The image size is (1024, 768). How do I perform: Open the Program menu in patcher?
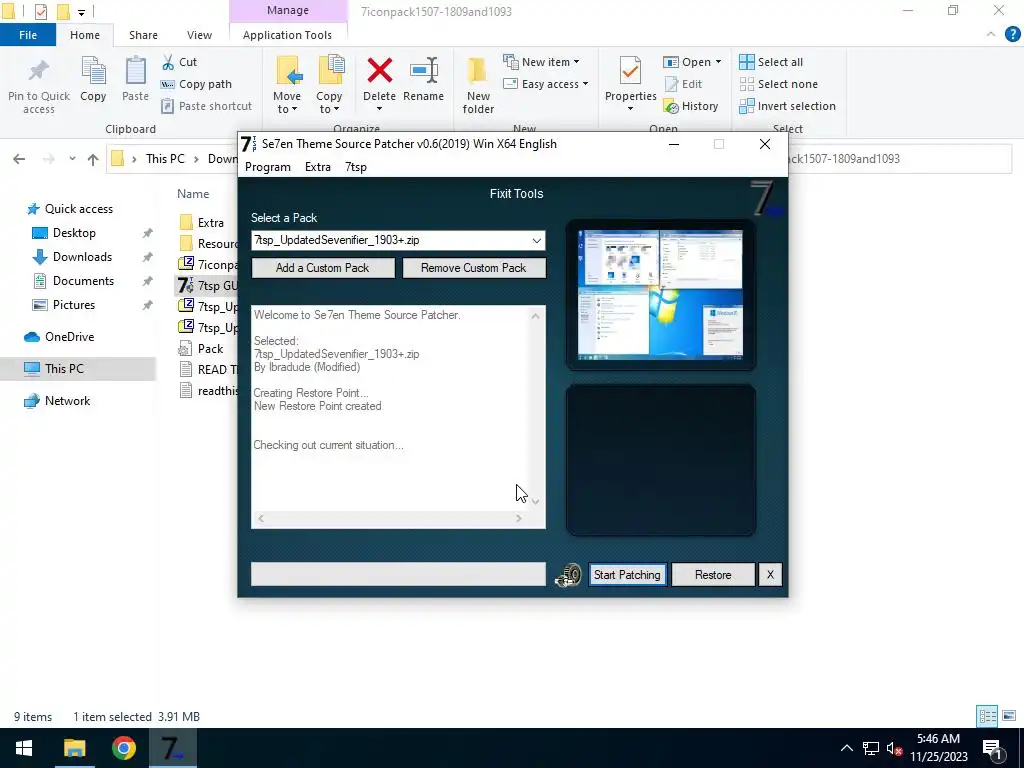point(268,167)
